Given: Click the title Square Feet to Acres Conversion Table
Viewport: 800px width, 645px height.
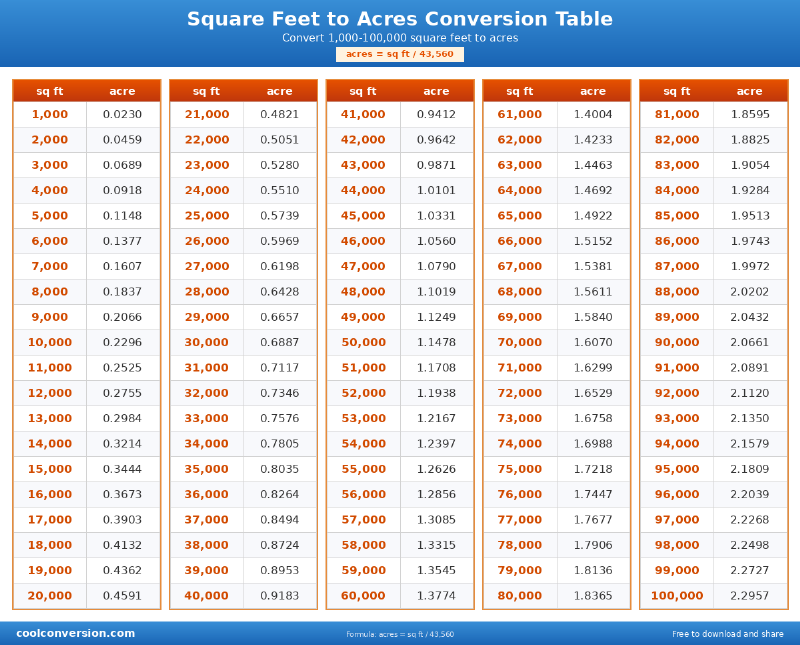Looking at the screenshot, I should click(399, 19).
